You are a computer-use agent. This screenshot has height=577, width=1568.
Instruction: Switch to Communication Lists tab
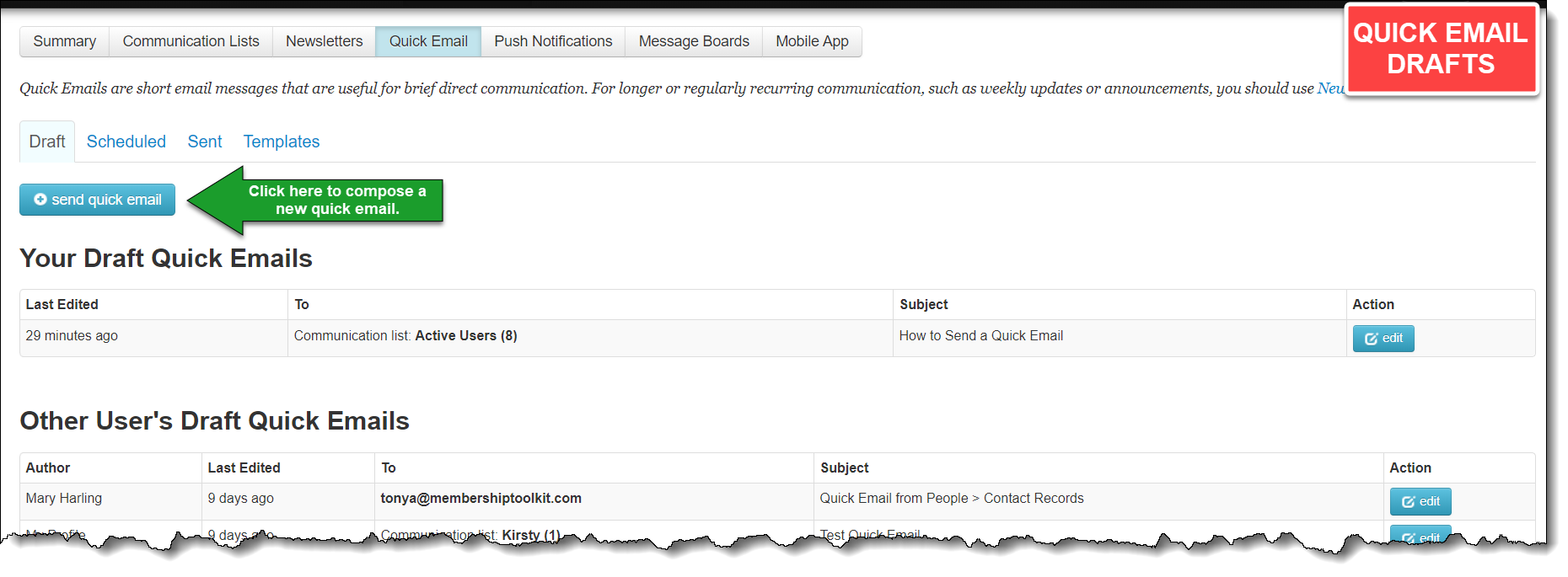191,41
